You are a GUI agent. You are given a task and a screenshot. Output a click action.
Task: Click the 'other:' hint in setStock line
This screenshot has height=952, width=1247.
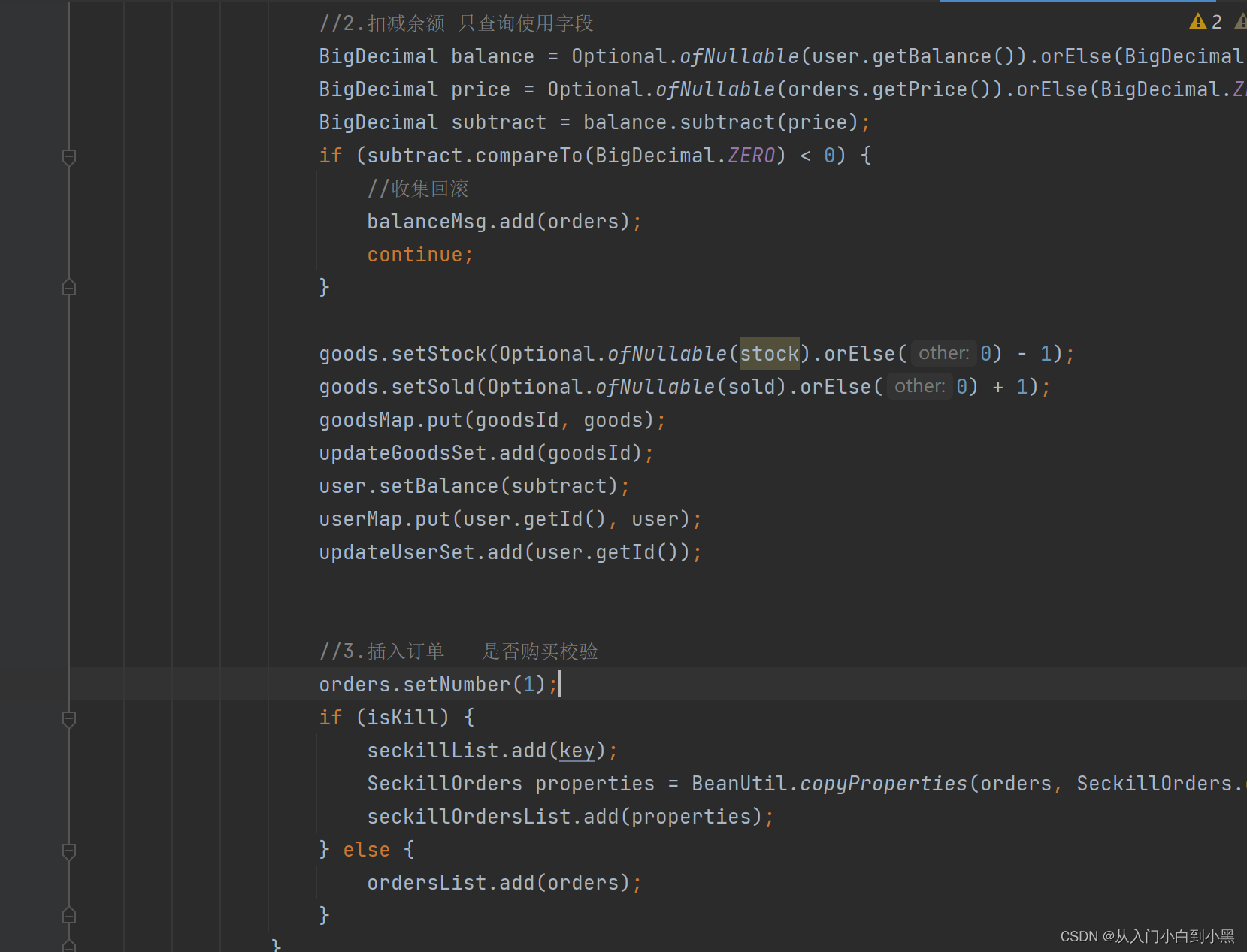pos(943,353)
